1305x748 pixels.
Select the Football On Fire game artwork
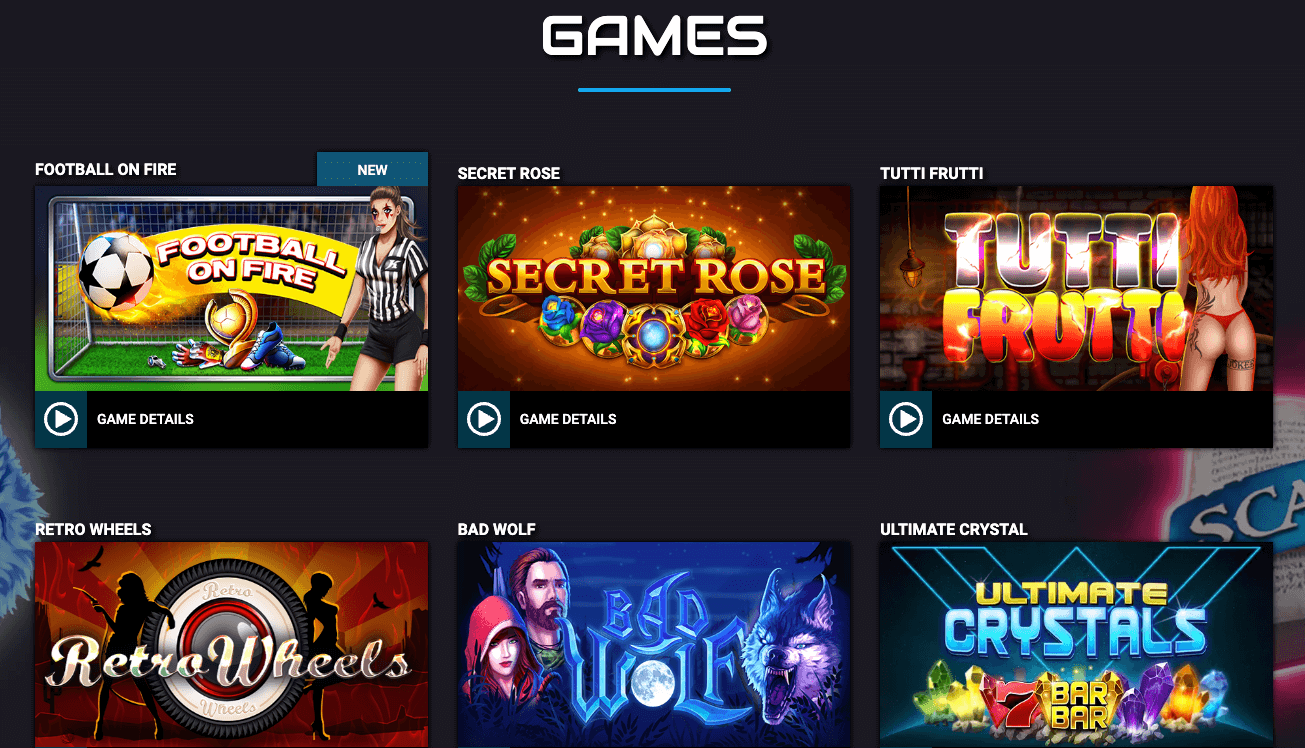click(x=231, y=288)
